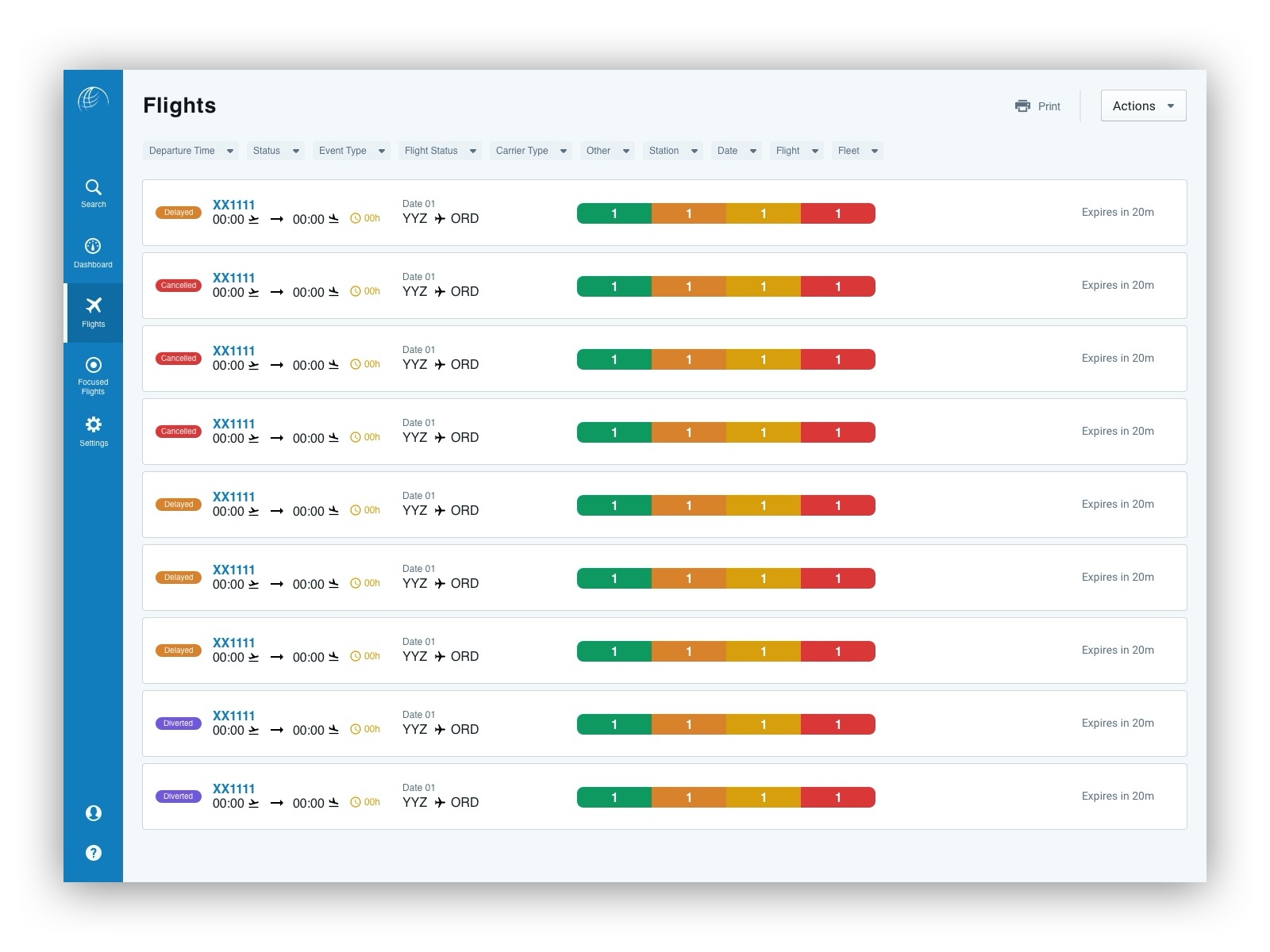Select the Cancelled badge on second flight
1270x952 pixels.
[178, 285]
